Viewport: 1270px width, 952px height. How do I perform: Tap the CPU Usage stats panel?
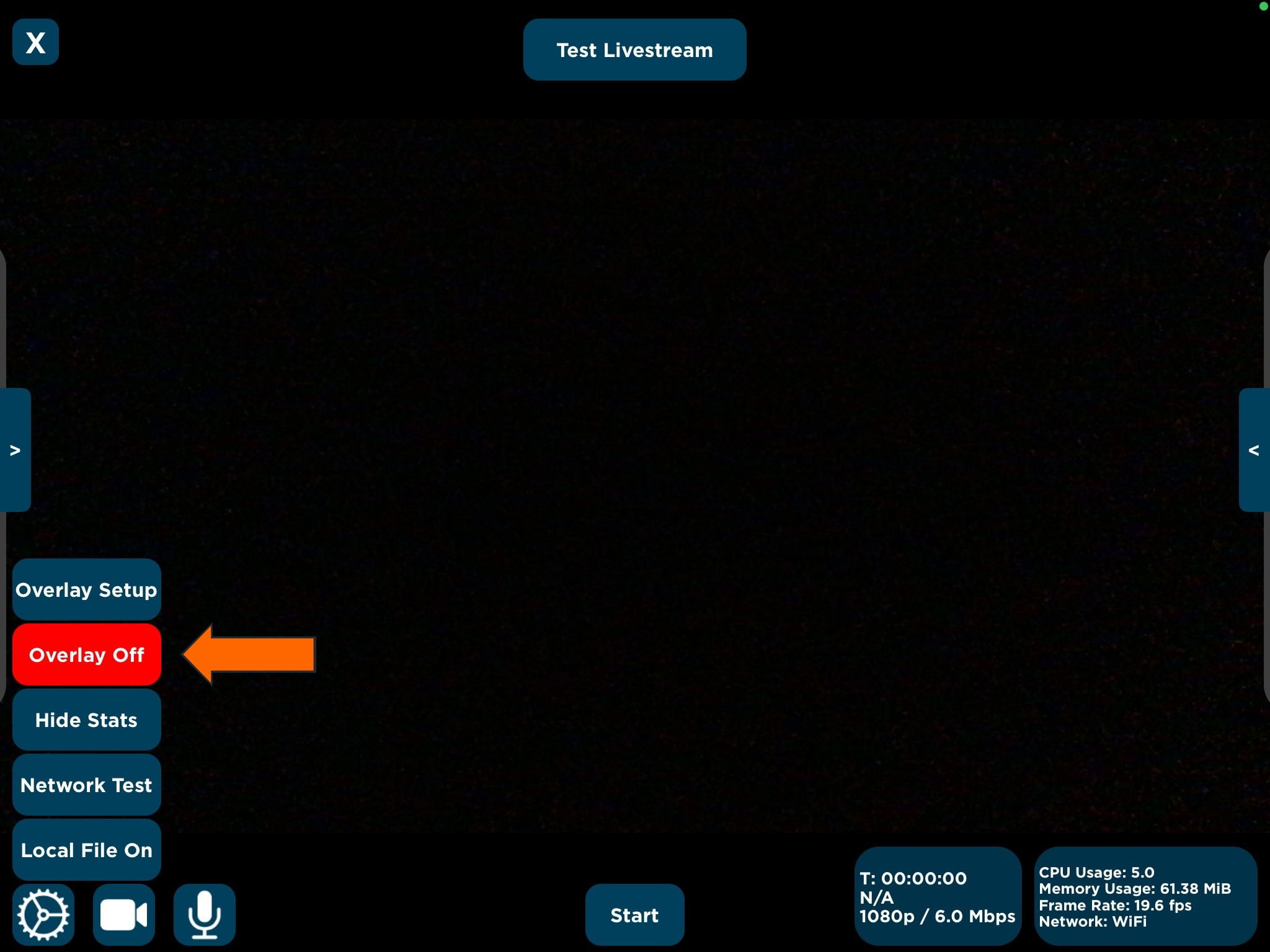(x=1145, y=896)
